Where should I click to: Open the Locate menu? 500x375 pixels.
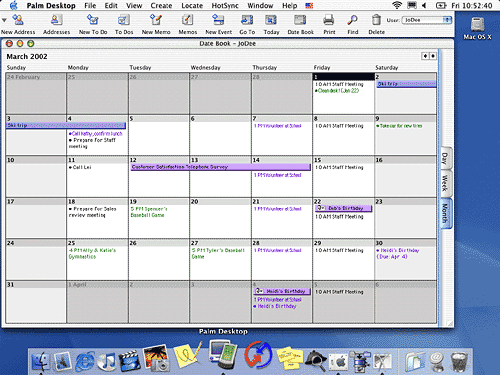tap(192, 6)
